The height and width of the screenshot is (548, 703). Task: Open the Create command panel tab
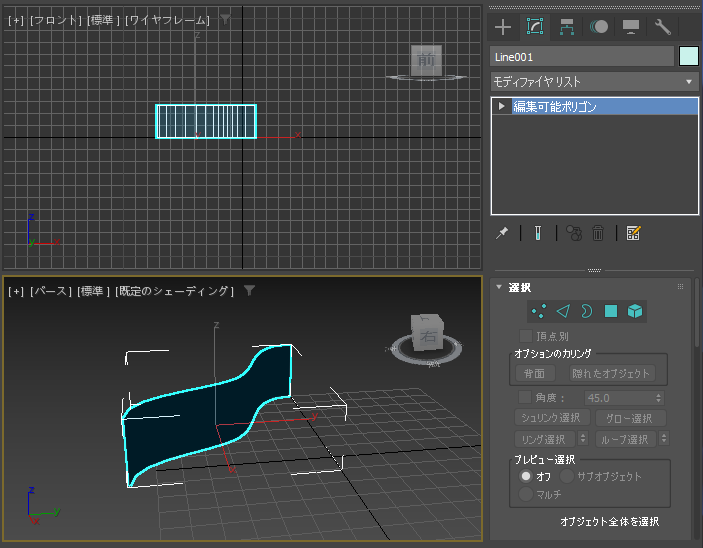tap(503, 27)
